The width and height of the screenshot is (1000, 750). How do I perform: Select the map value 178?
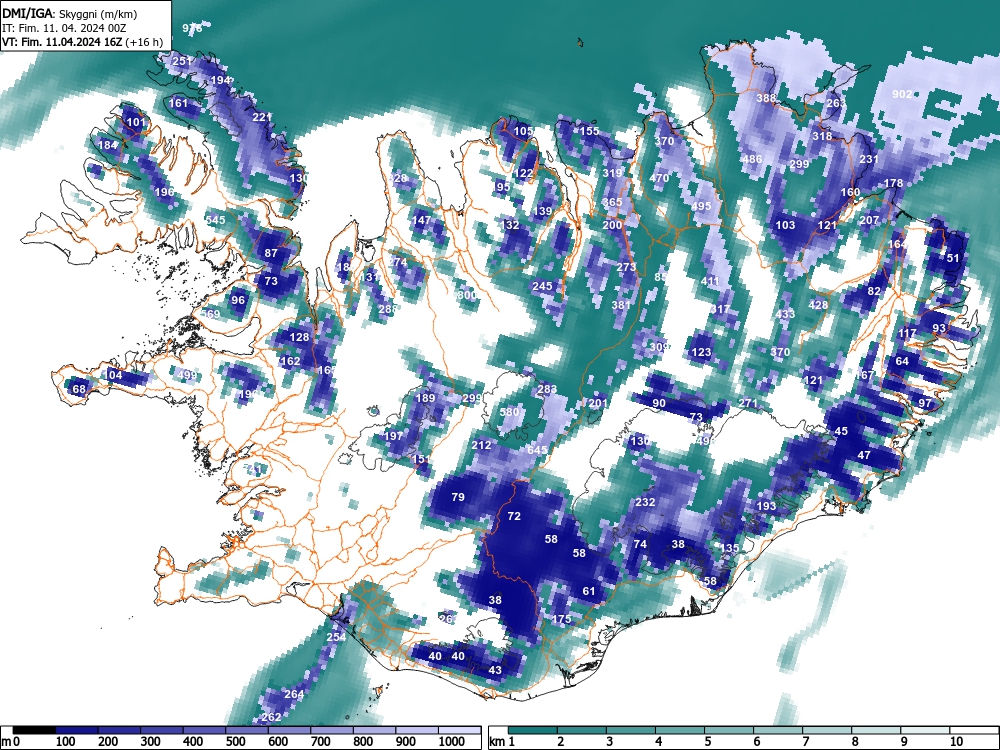pyautogui.click(x=893, y=183)
